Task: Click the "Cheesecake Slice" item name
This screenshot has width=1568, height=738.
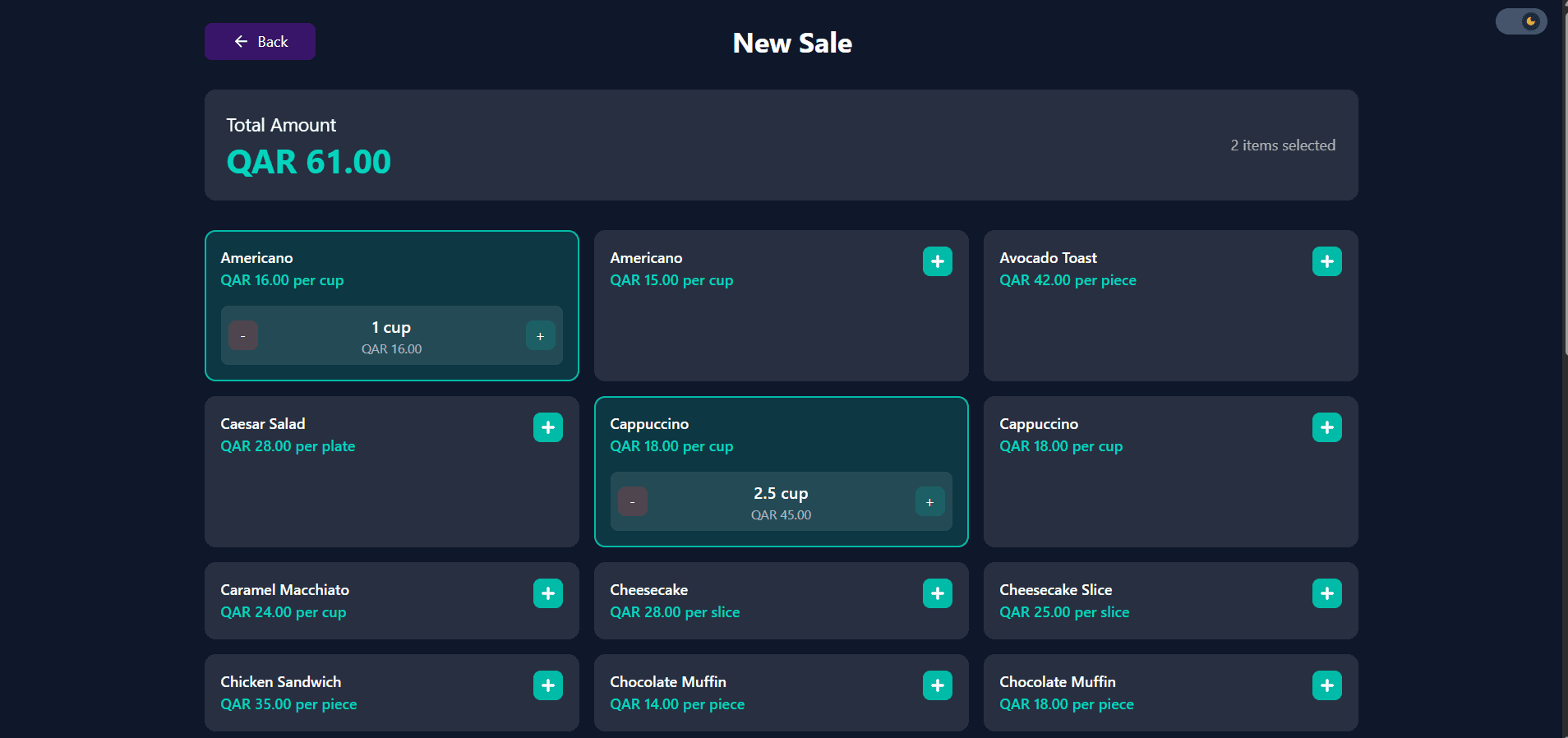Action: (x=1056, y=590)
